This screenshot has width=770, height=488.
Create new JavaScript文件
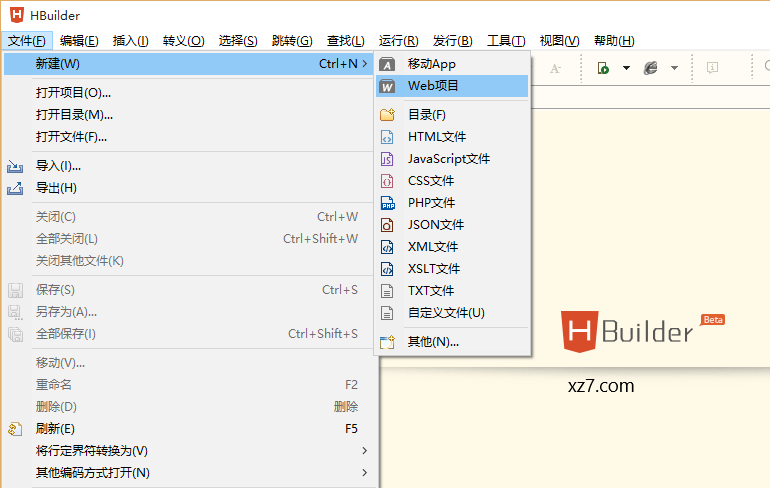click(452, 159)
